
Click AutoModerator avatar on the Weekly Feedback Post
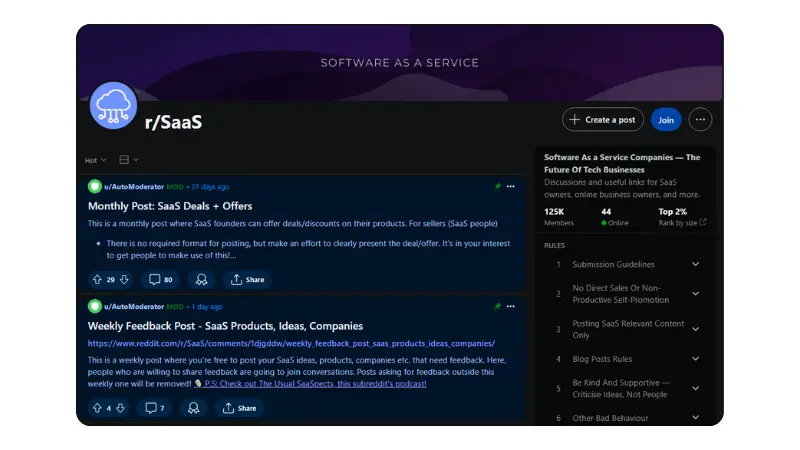(x=94, y=307)
